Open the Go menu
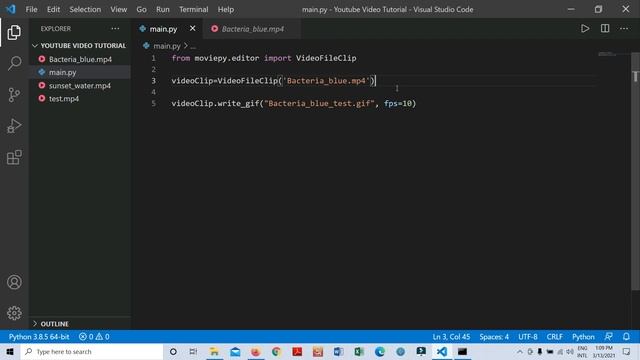This screenshot has width=640, height=360. (141, 9)
